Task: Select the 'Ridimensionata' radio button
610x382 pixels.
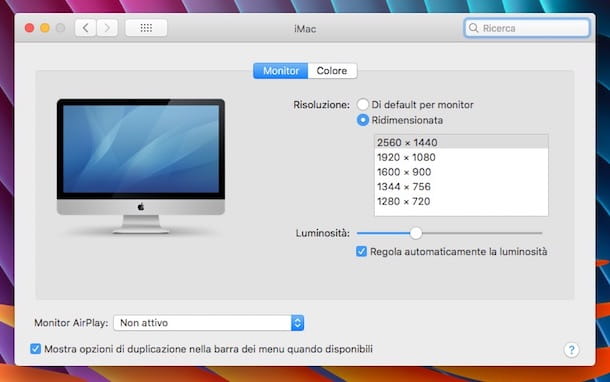Action: point(363,120)
